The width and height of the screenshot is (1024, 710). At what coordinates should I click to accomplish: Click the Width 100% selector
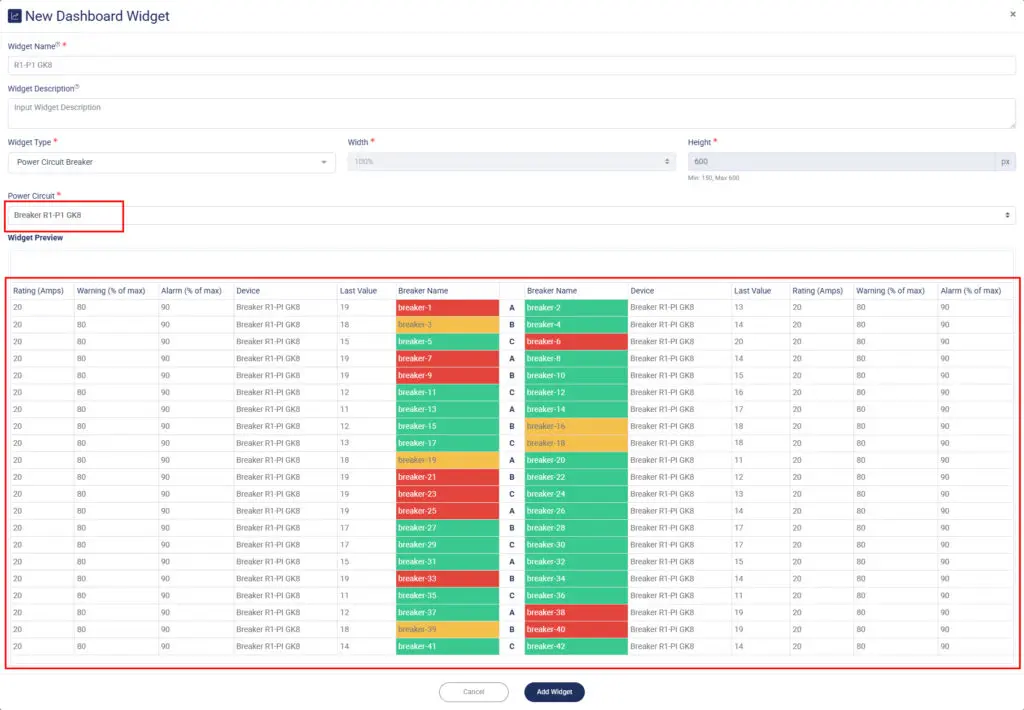[x=511, y=162]
